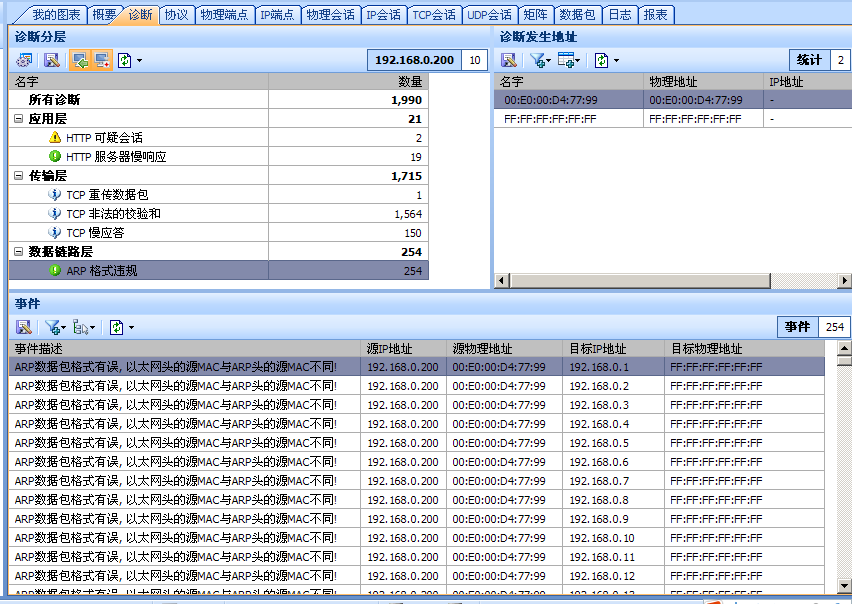Open the refresh dropdown arrow in diagnostics toolbar
This screenshot has width=852, height=604.
139,60
